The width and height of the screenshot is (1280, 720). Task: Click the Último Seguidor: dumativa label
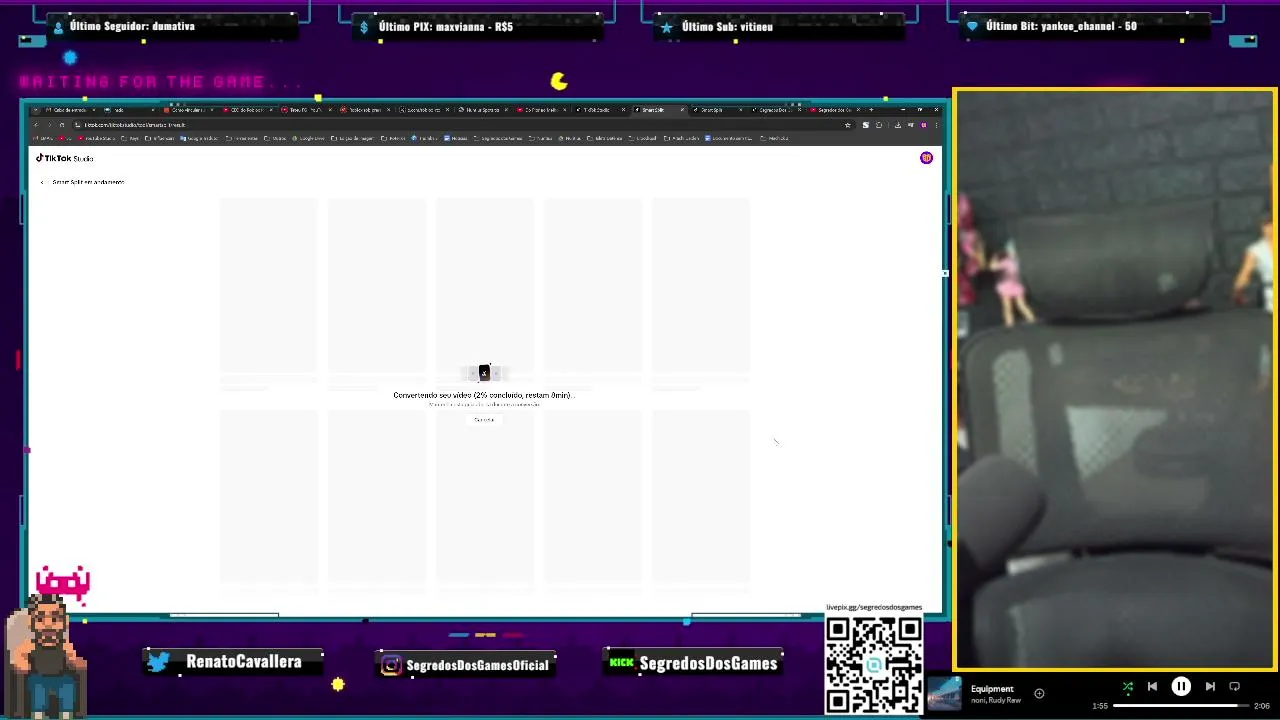click(132, 26)
